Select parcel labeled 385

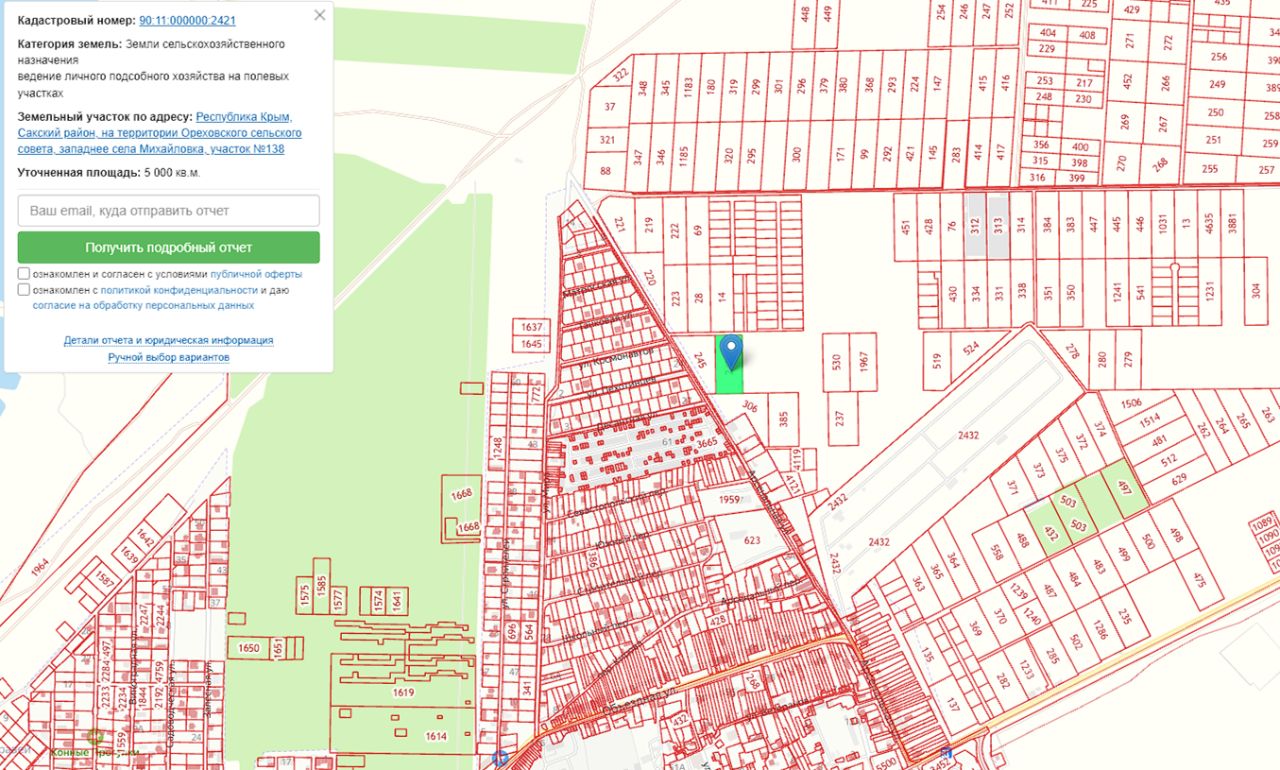coord(785,420)
